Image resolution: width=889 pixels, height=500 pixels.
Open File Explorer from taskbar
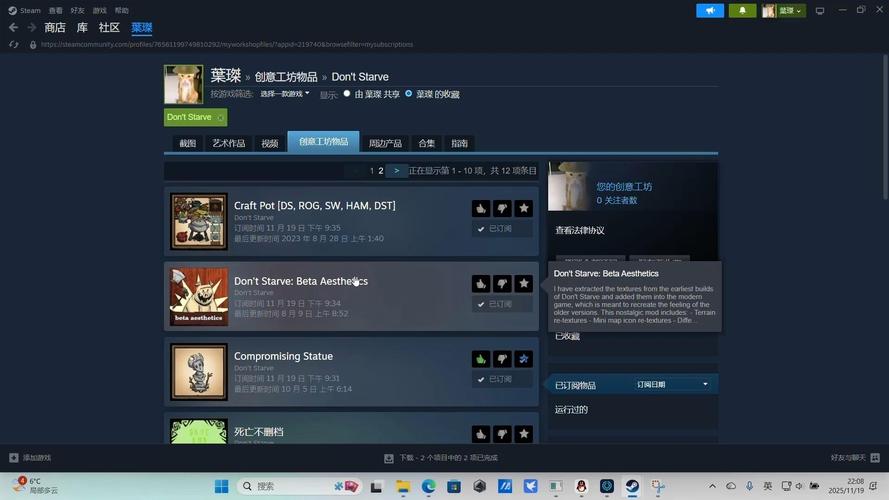coord(403,486)
